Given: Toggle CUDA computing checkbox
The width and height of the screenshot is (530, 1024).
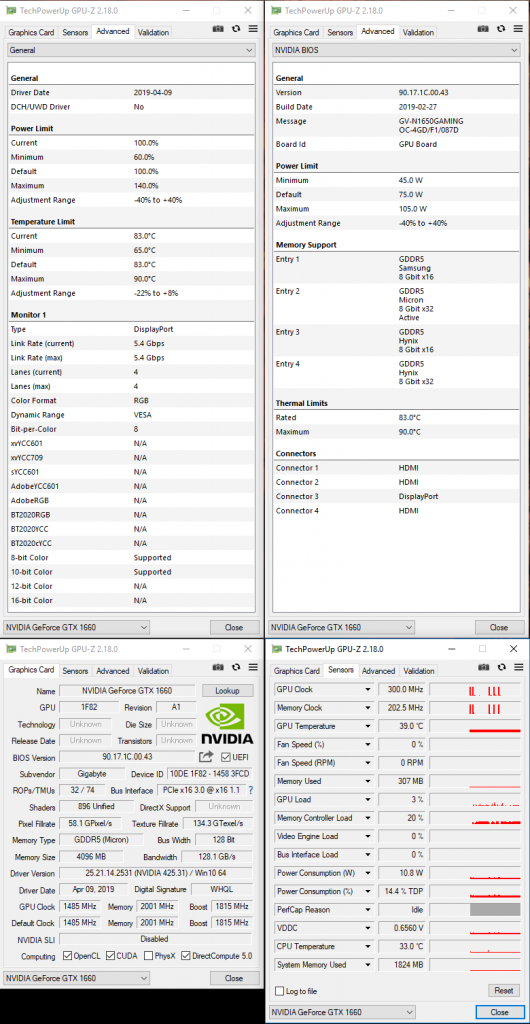Looking at the screenshot, I should click(110, 955).
